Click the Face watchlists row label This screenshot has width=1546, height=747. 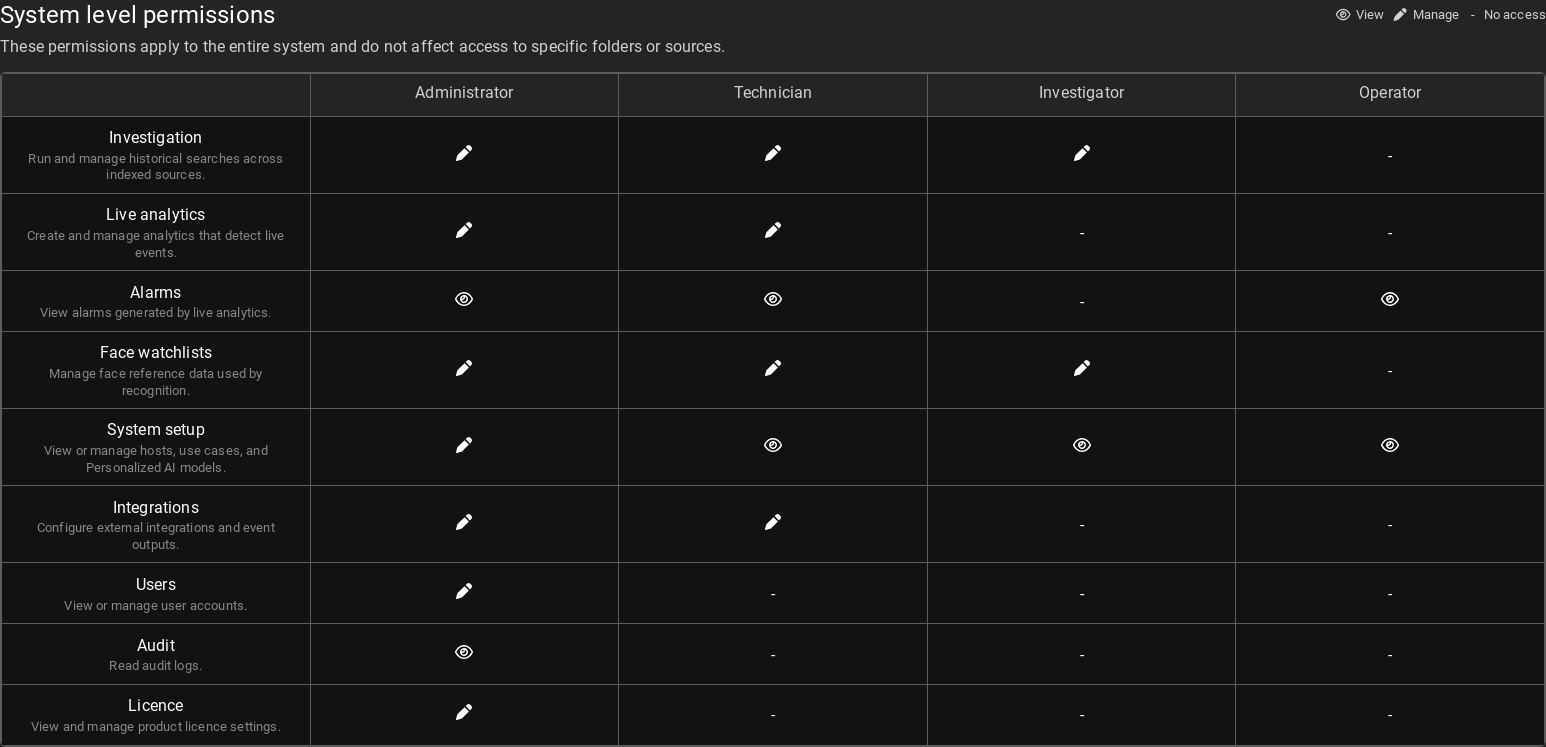156,353
